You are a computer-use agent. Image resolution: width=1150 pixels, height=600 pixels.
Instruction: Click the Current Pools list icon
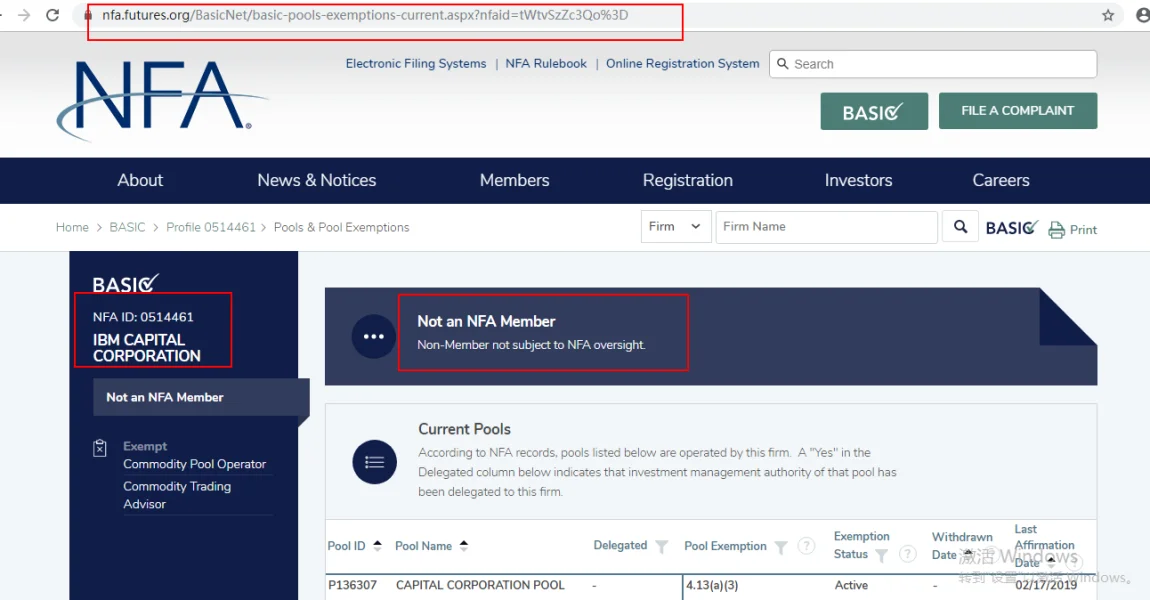tap(374, 462)
